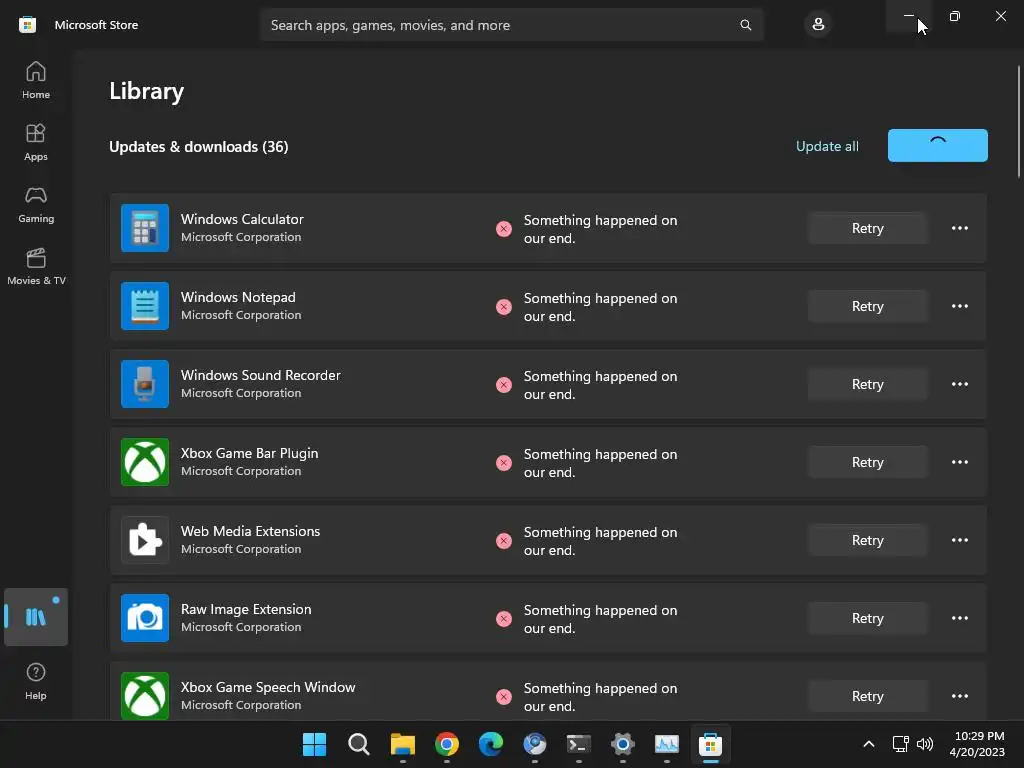Open the account profile icon
Viewport: 1024px width, 768px height.
[818, 25]
